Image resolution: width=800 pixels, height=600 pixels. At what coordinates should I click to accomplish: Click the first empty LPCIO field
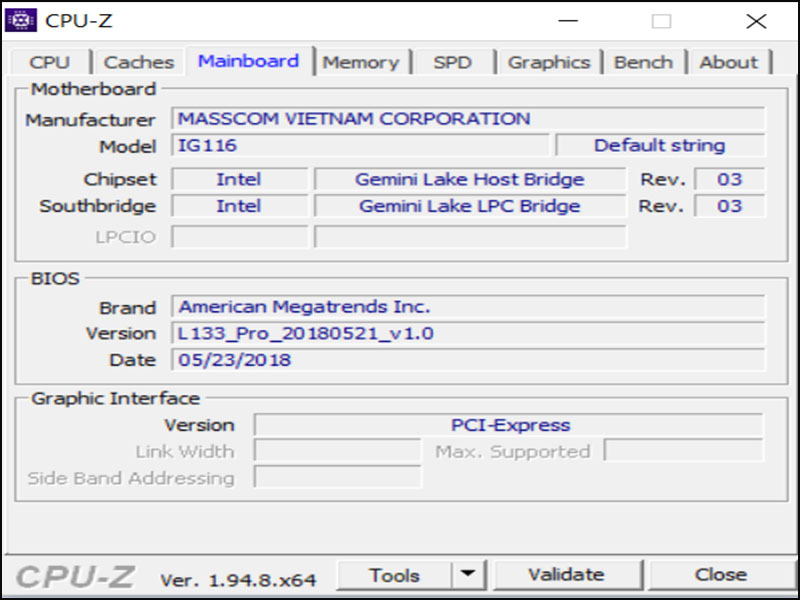click(239, 237)
